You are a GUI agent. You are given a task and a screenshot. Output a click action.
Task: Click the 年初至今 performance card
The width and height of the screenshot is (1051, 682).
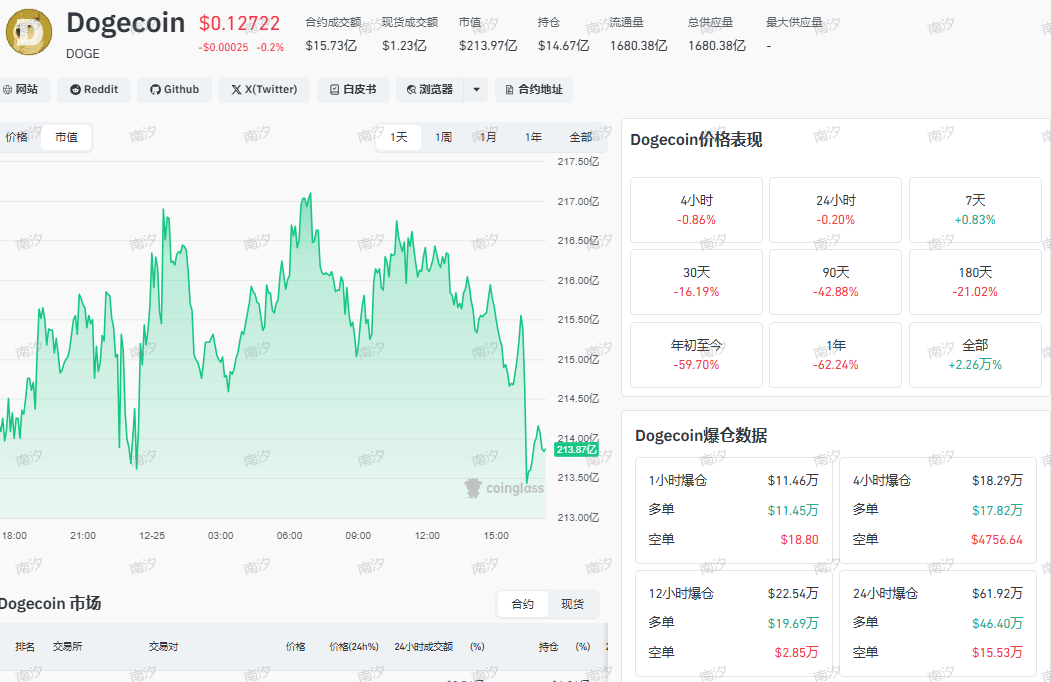[x=696, y=355]
